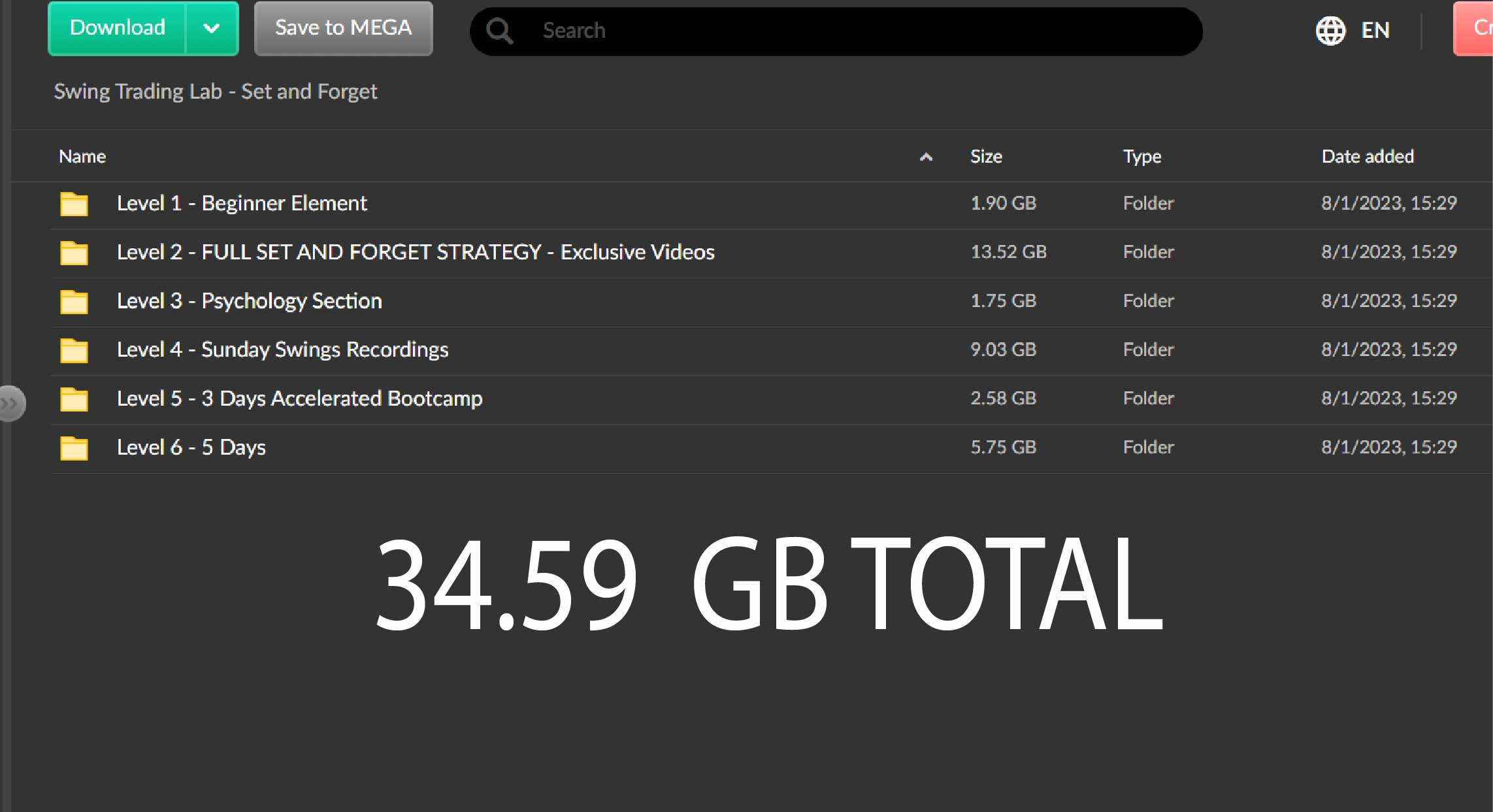Sort by the Date added column
This screenshot has width=1493, height=812.
1368,156
